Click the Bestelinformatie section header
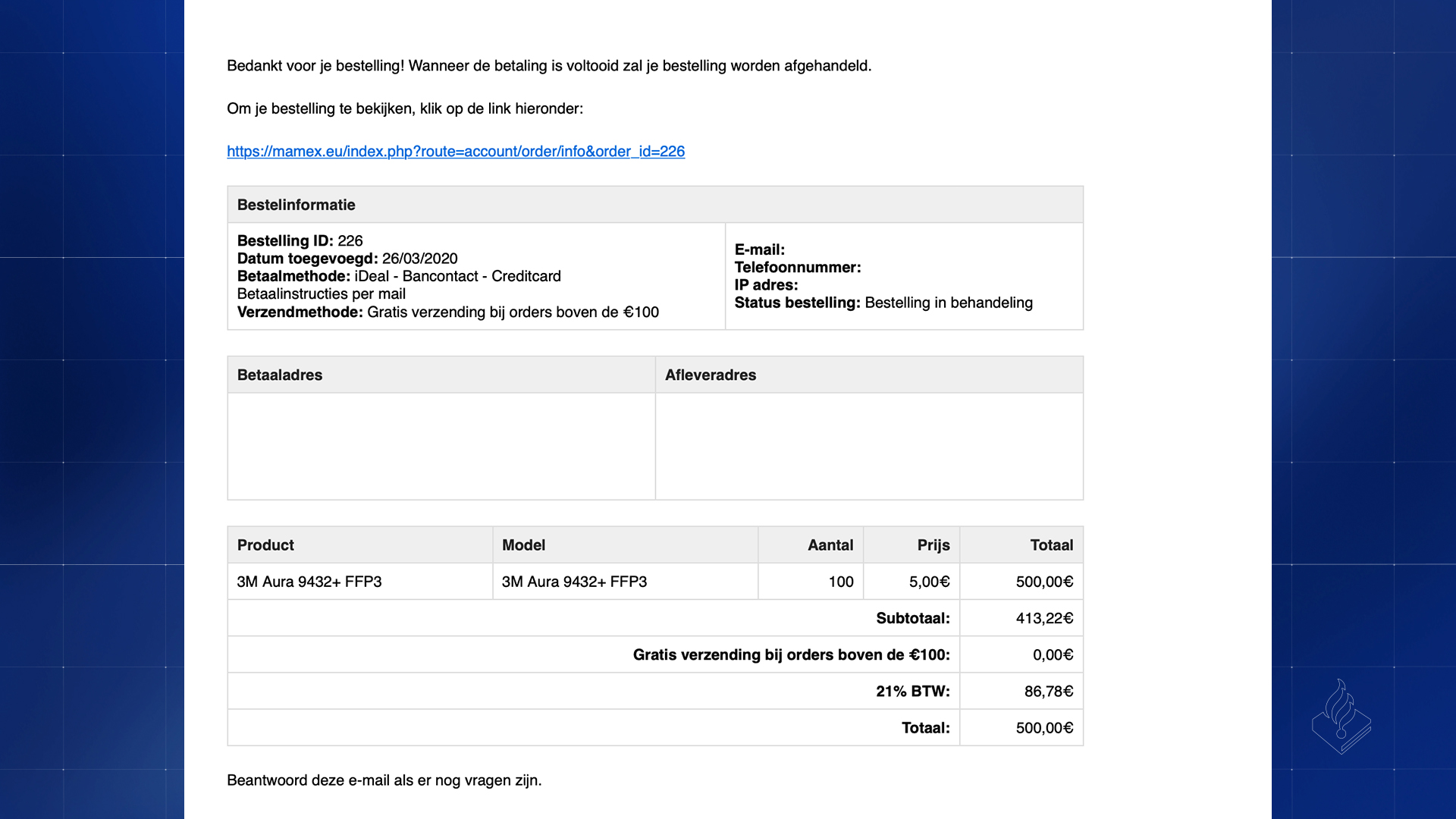 [x=297, y=205]
